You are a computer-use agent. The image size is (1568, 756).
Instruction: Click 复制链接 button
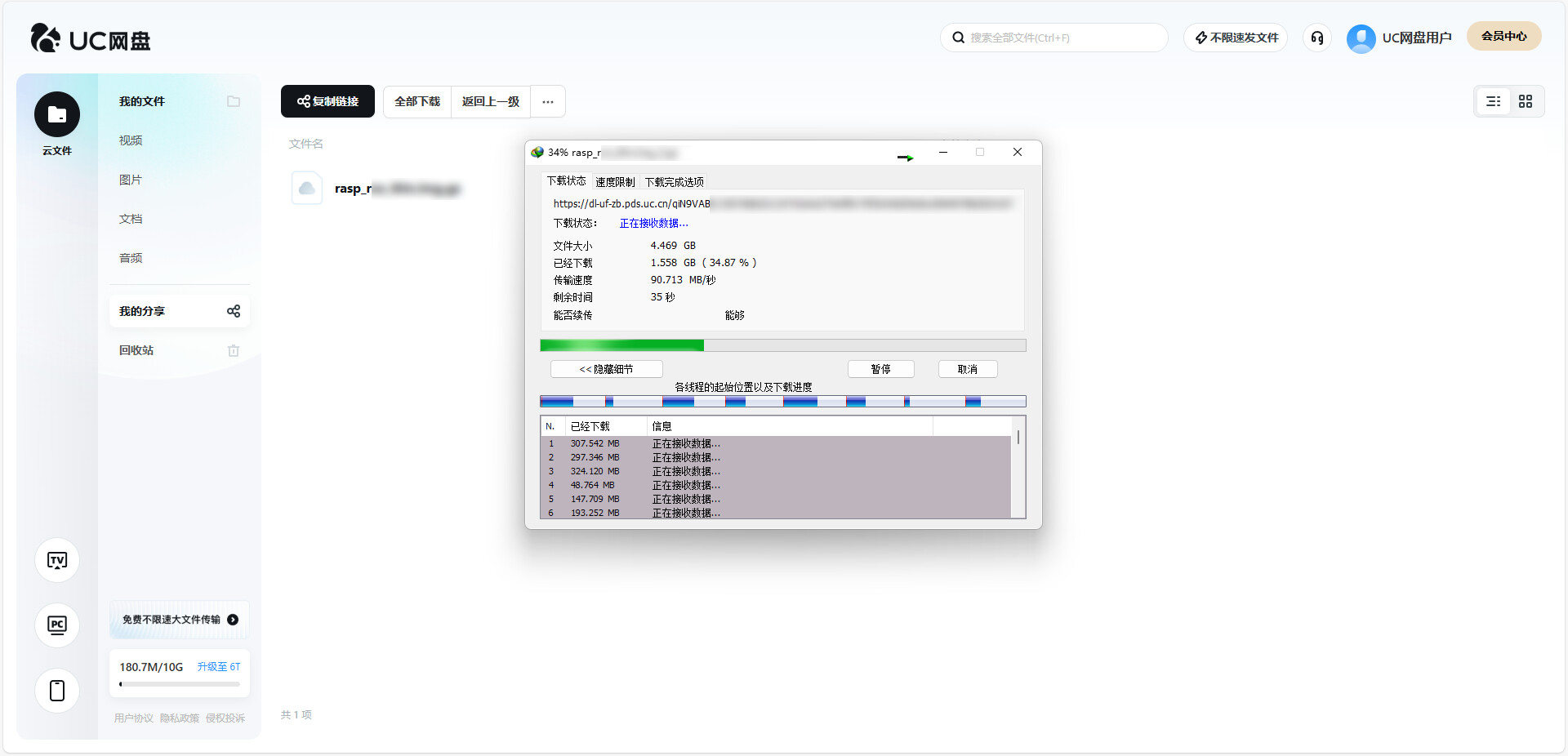click(x=327, y=101)
